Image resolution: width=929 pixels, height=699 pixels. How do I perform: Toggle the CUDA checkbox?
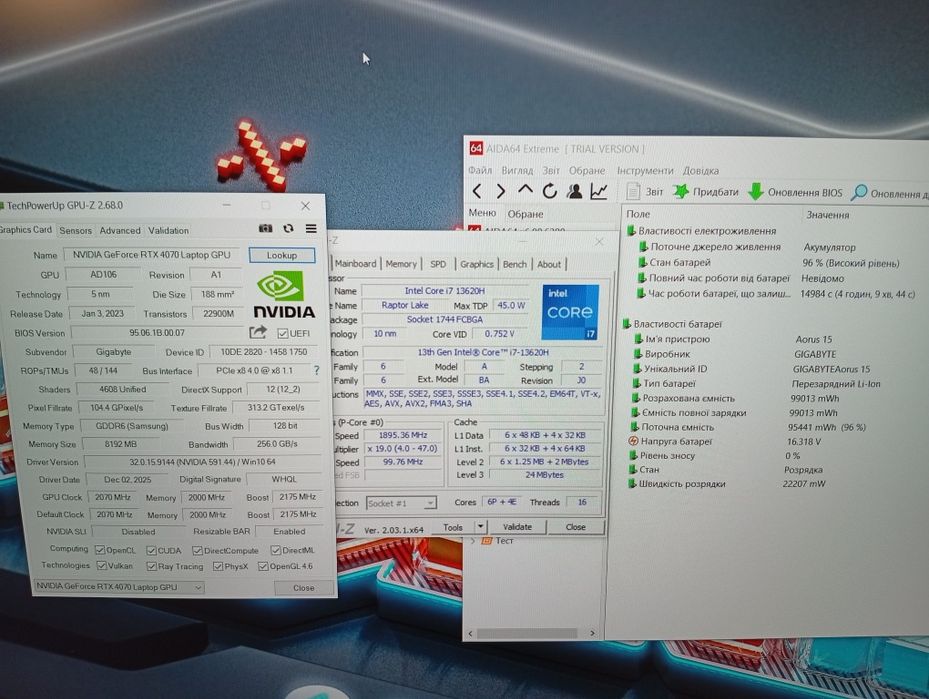152,550
